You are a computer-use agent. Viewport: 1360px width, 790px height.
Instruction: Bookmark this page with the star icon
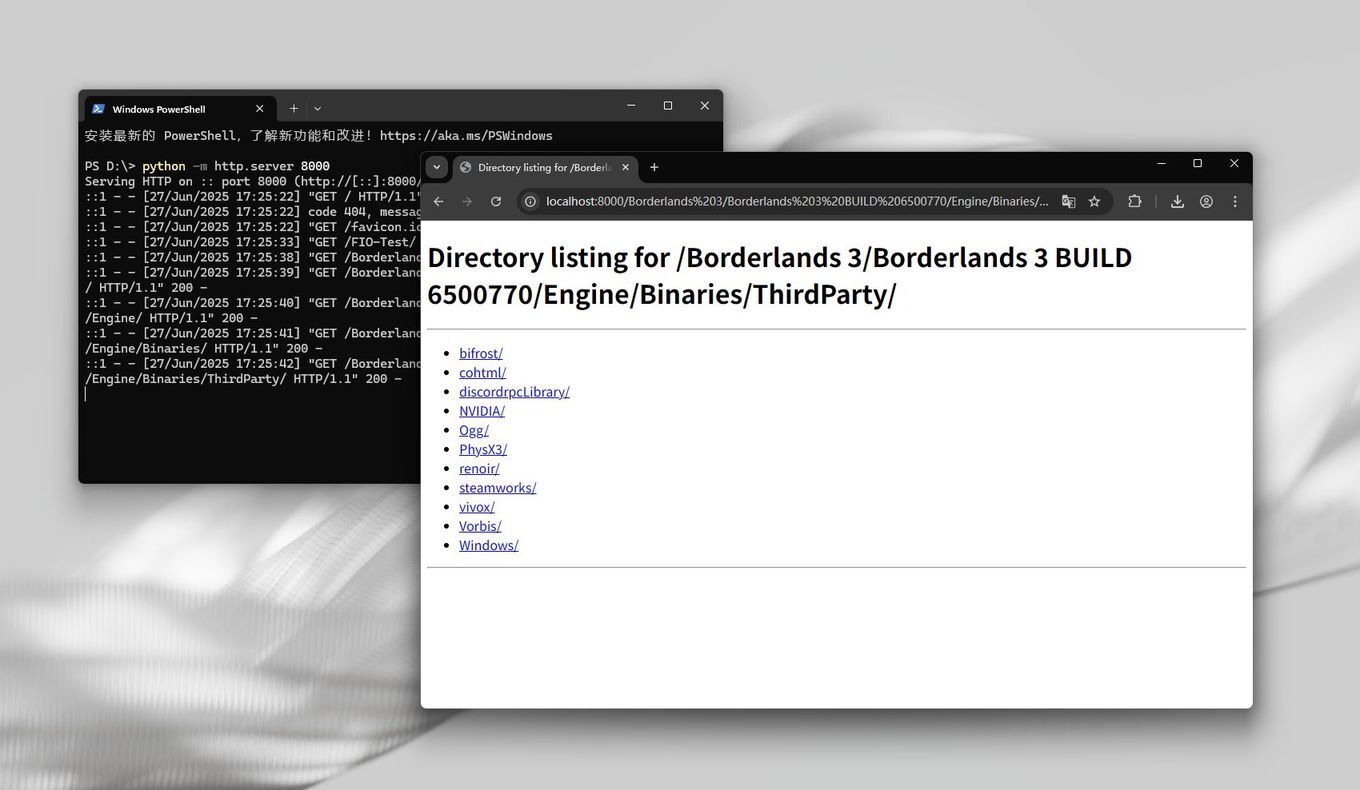[1094, 201]
